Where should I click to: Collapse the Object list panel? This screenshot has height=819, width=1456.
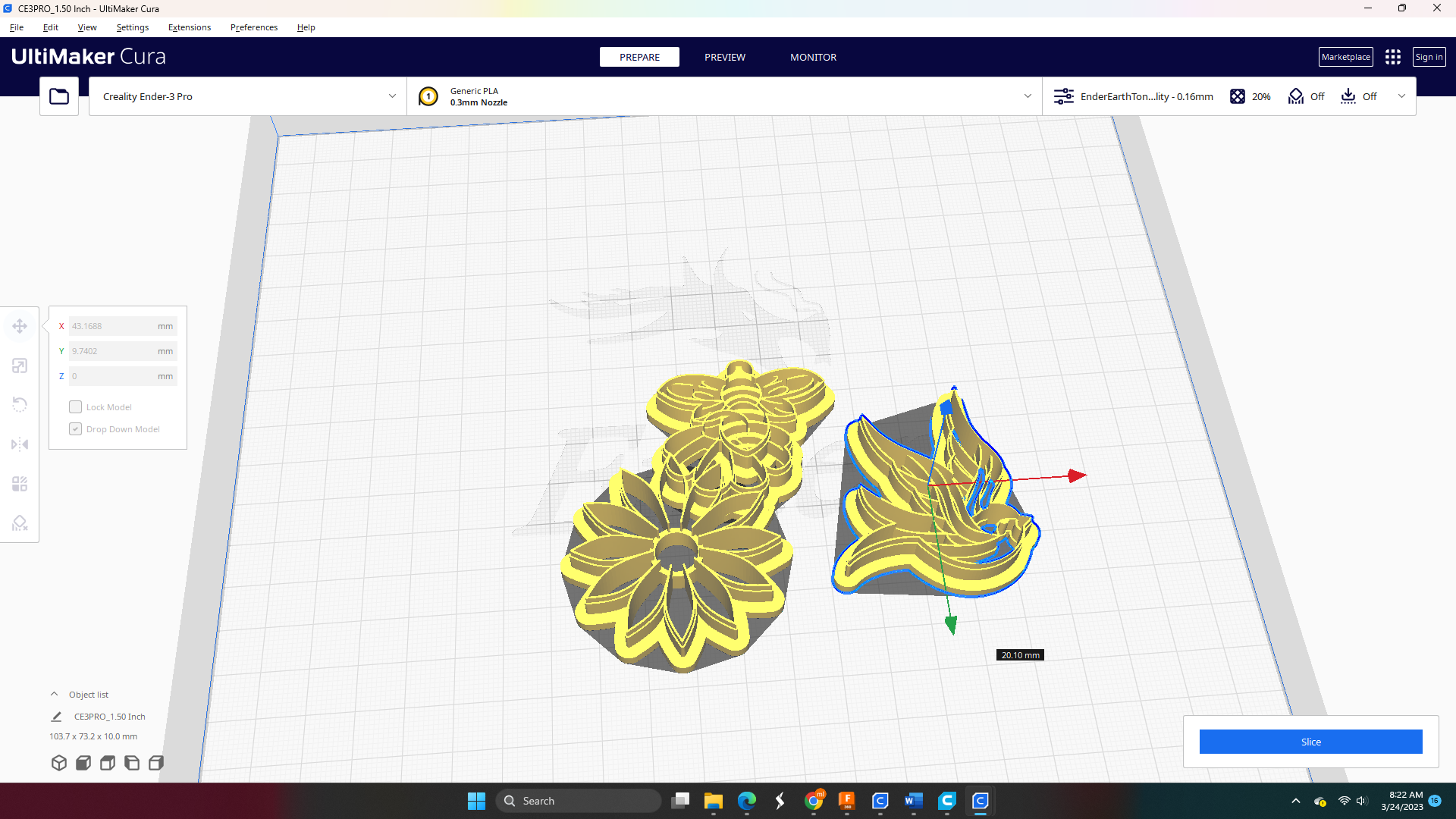[x=54, y=693]
